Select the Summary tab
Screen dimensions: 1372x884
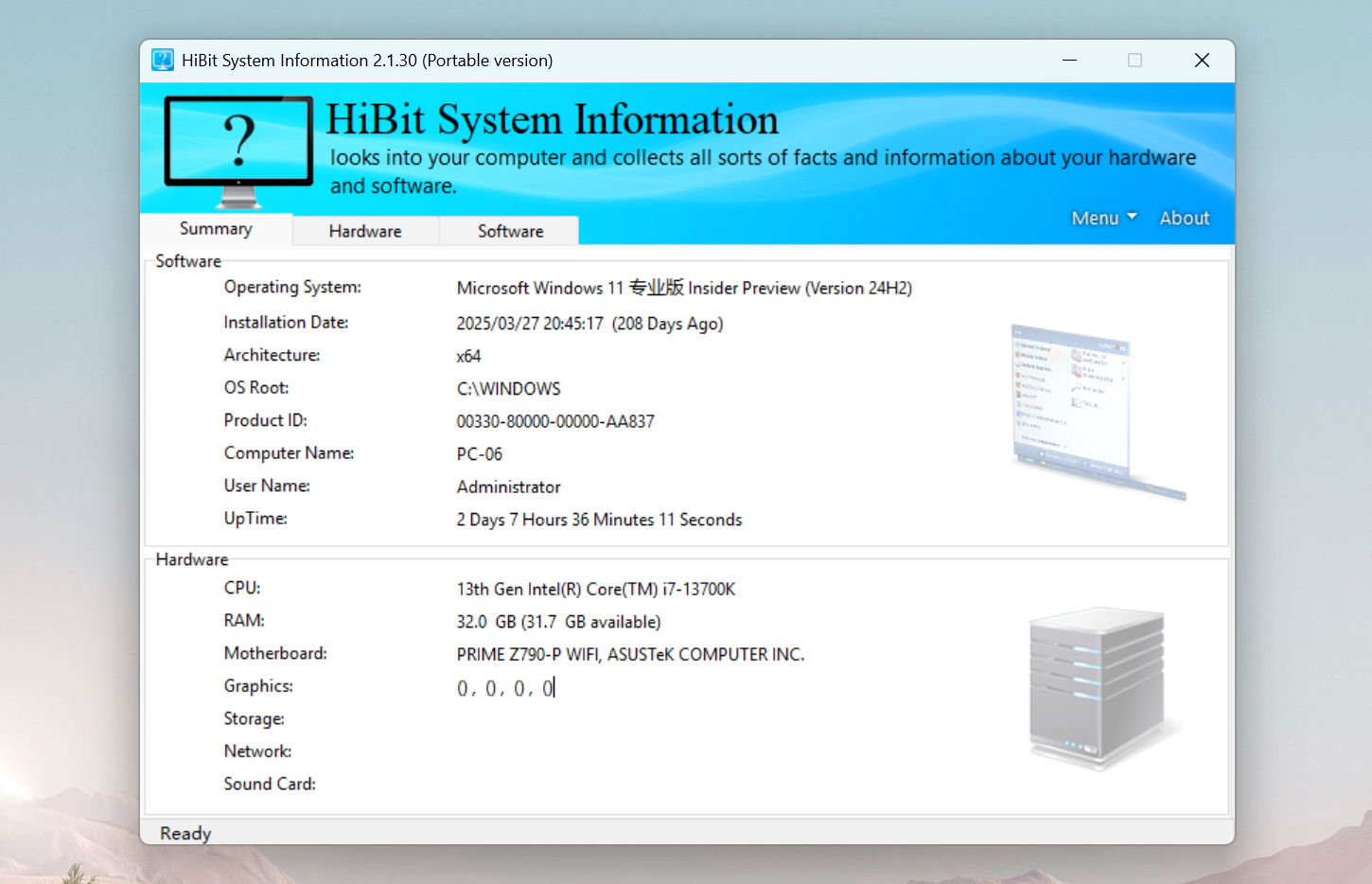[216, 229]
